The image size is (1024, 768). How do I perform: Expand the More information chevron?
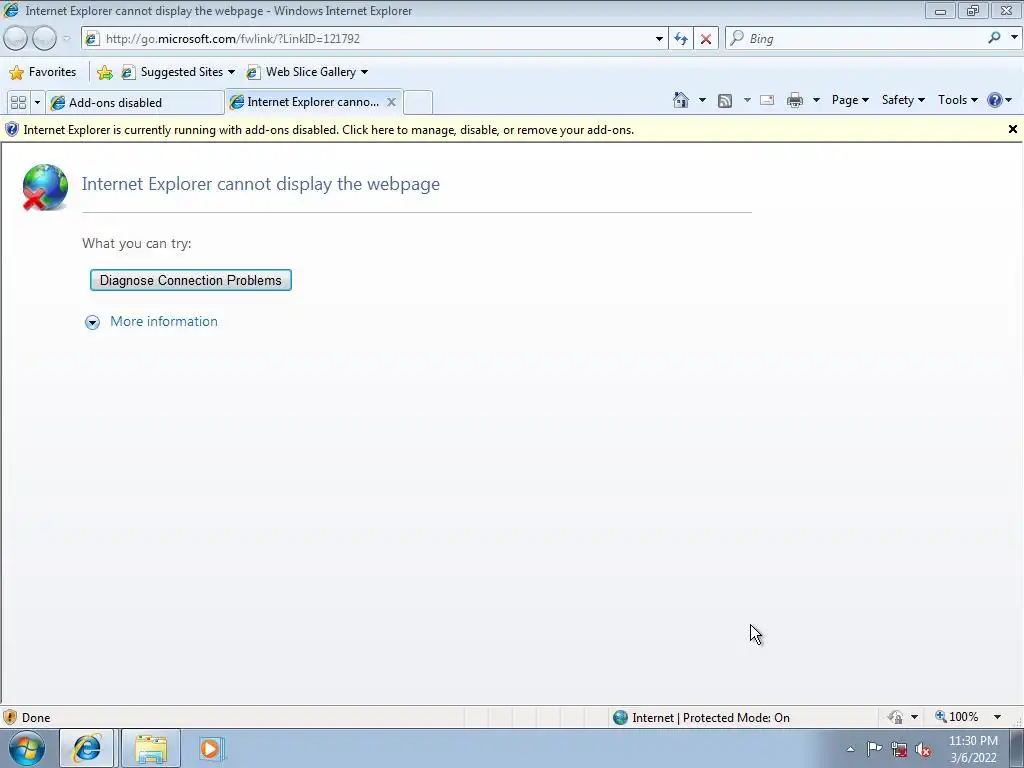tap(92, 322)
